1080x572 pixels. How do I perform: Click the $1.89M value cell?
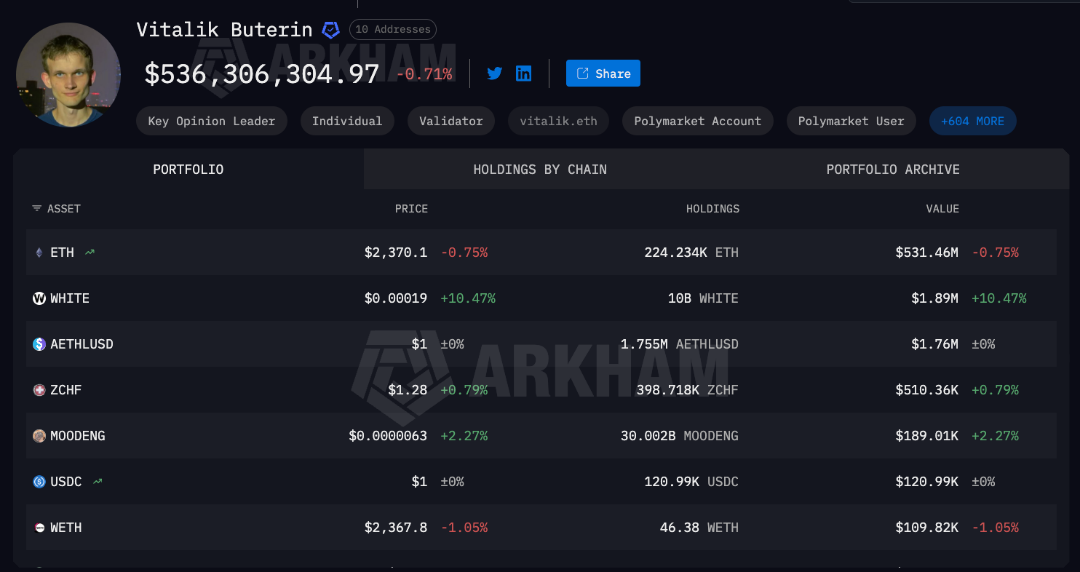coord(935,298)
